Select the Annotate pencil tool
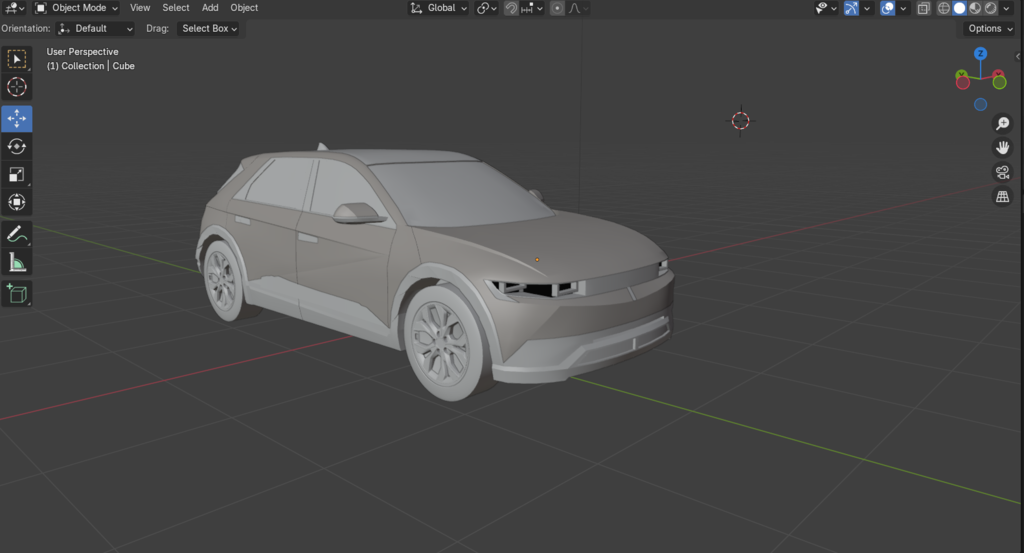This screenshot has height=553, width=1024. (17, 235)
